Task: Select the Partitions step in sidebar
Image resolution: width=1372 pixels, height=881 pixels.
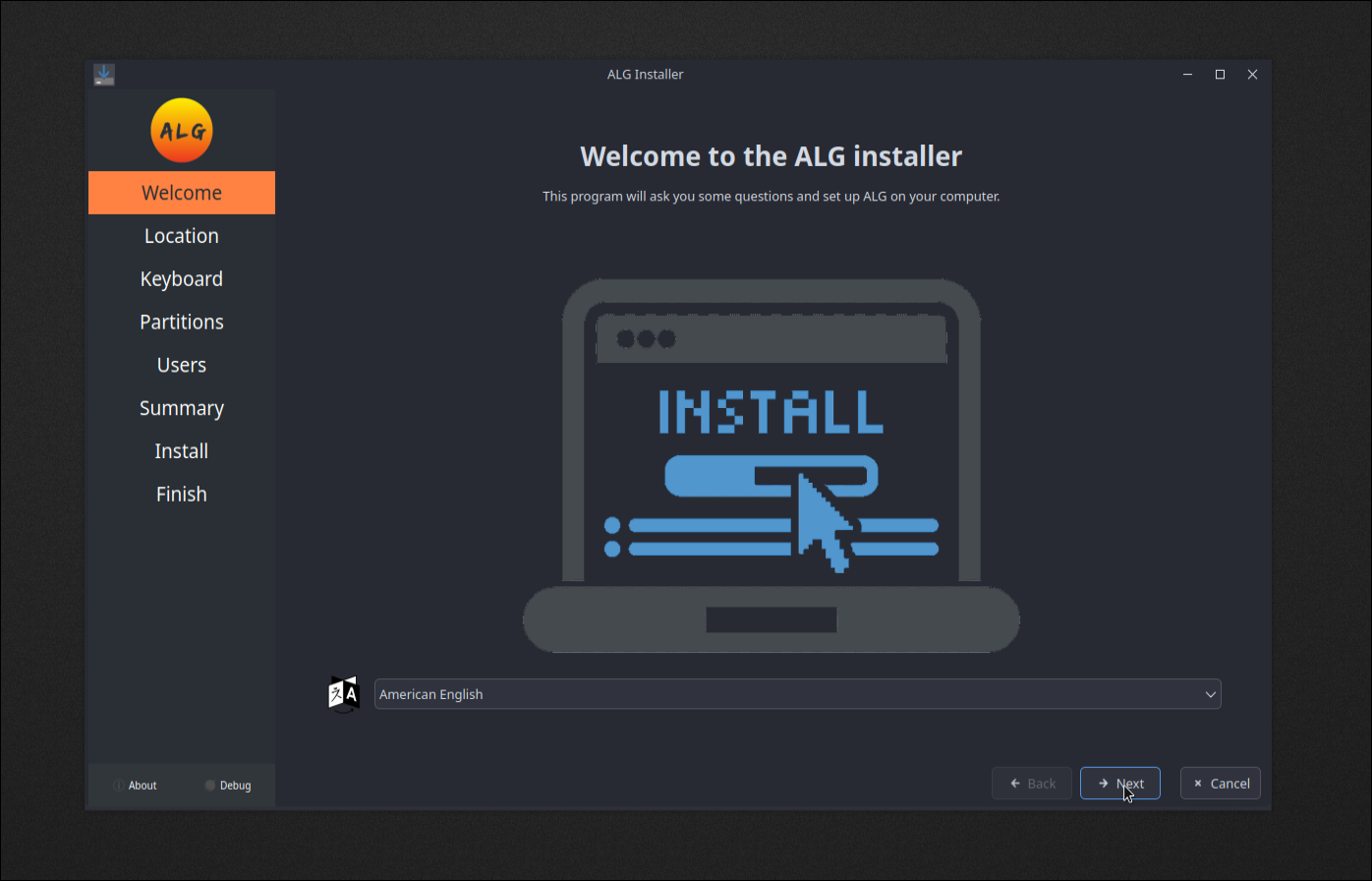Action: tap(182, 322)
